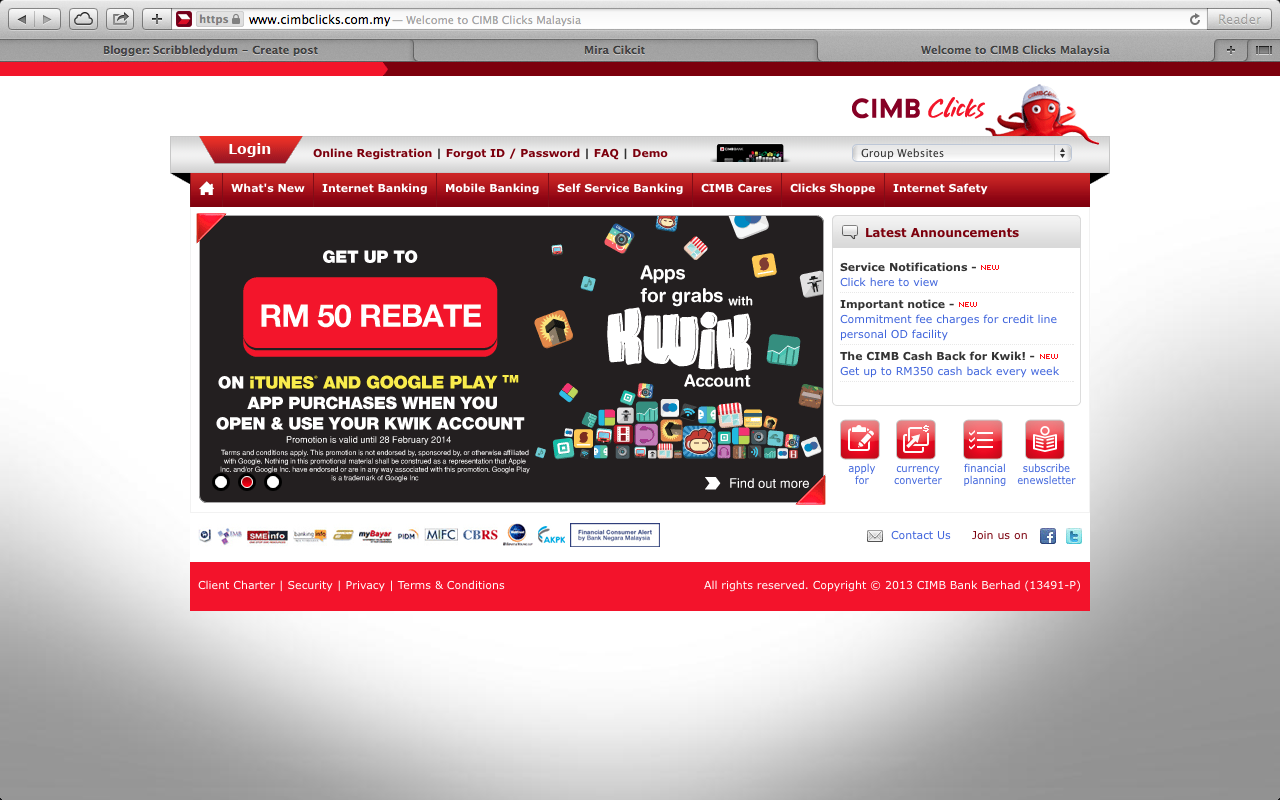This screenshot has width=1280, height=800.
Task: Open the Internet Banking menu
Action: [375, 188]
